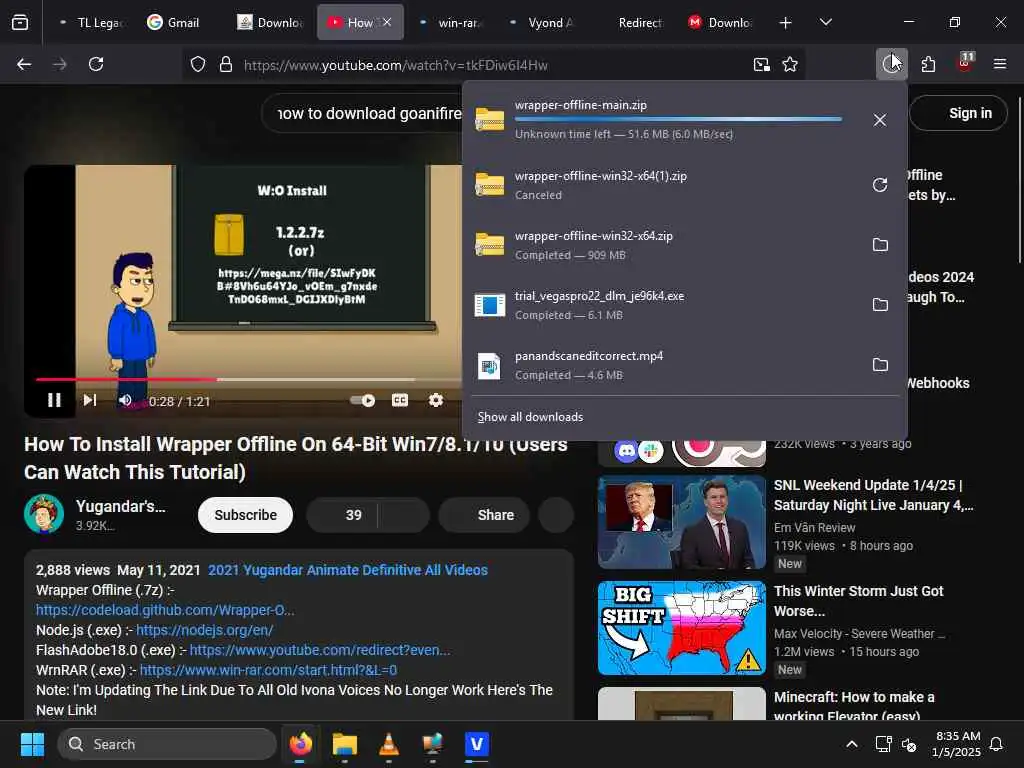Toggle autoplay switch in player
The image size is (1024, 768).
(x=362, y=400)
